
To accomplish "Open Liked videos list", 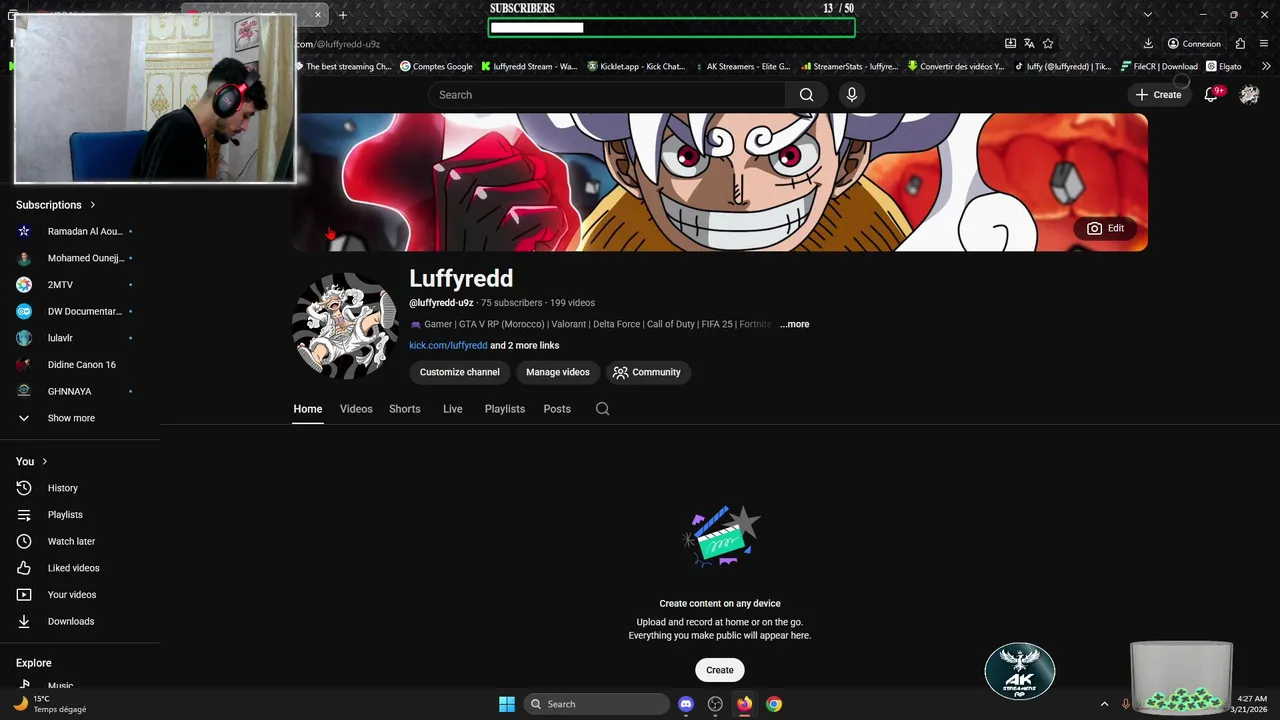I will [x=80, y=568].
